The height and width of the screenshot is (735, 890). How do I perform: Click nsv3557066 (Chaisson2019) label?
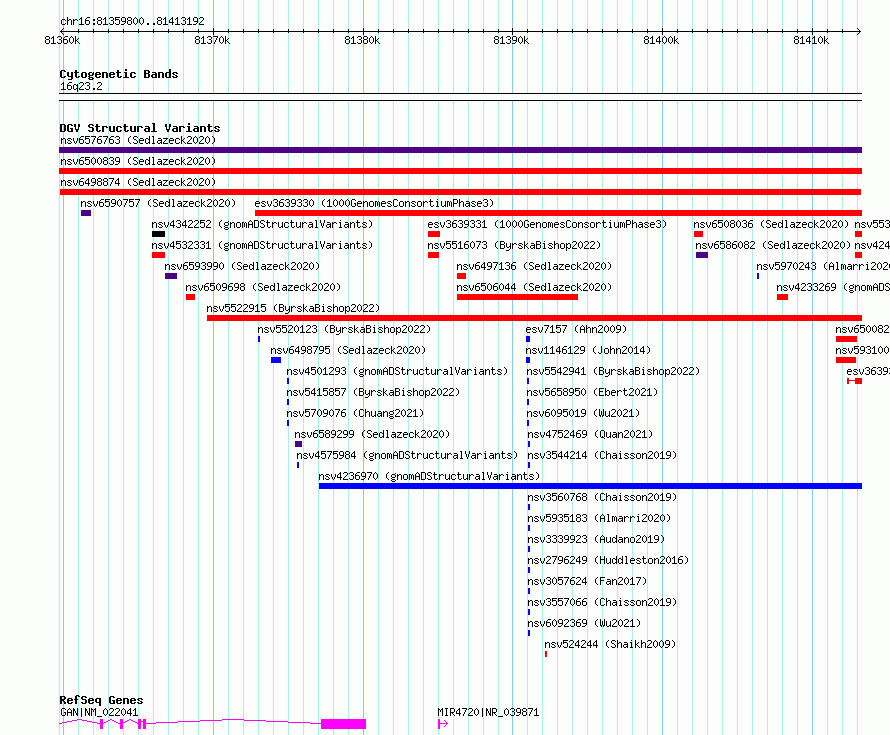pyautogui.click(x=602, y=602)
